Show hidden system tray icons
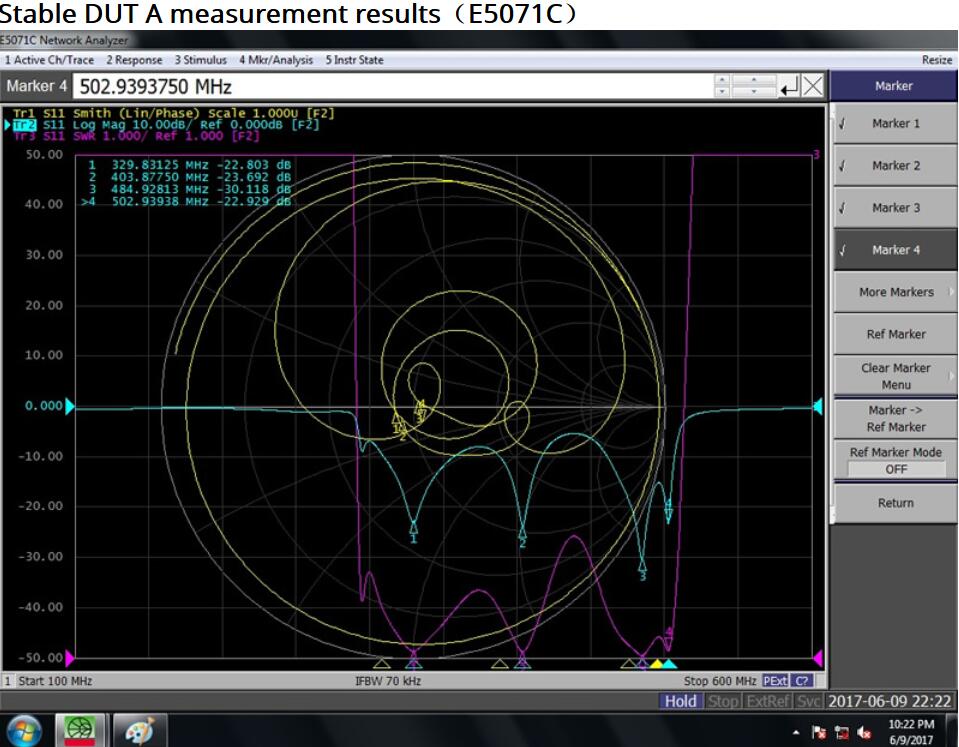959x747 pixels. (796, 732)
